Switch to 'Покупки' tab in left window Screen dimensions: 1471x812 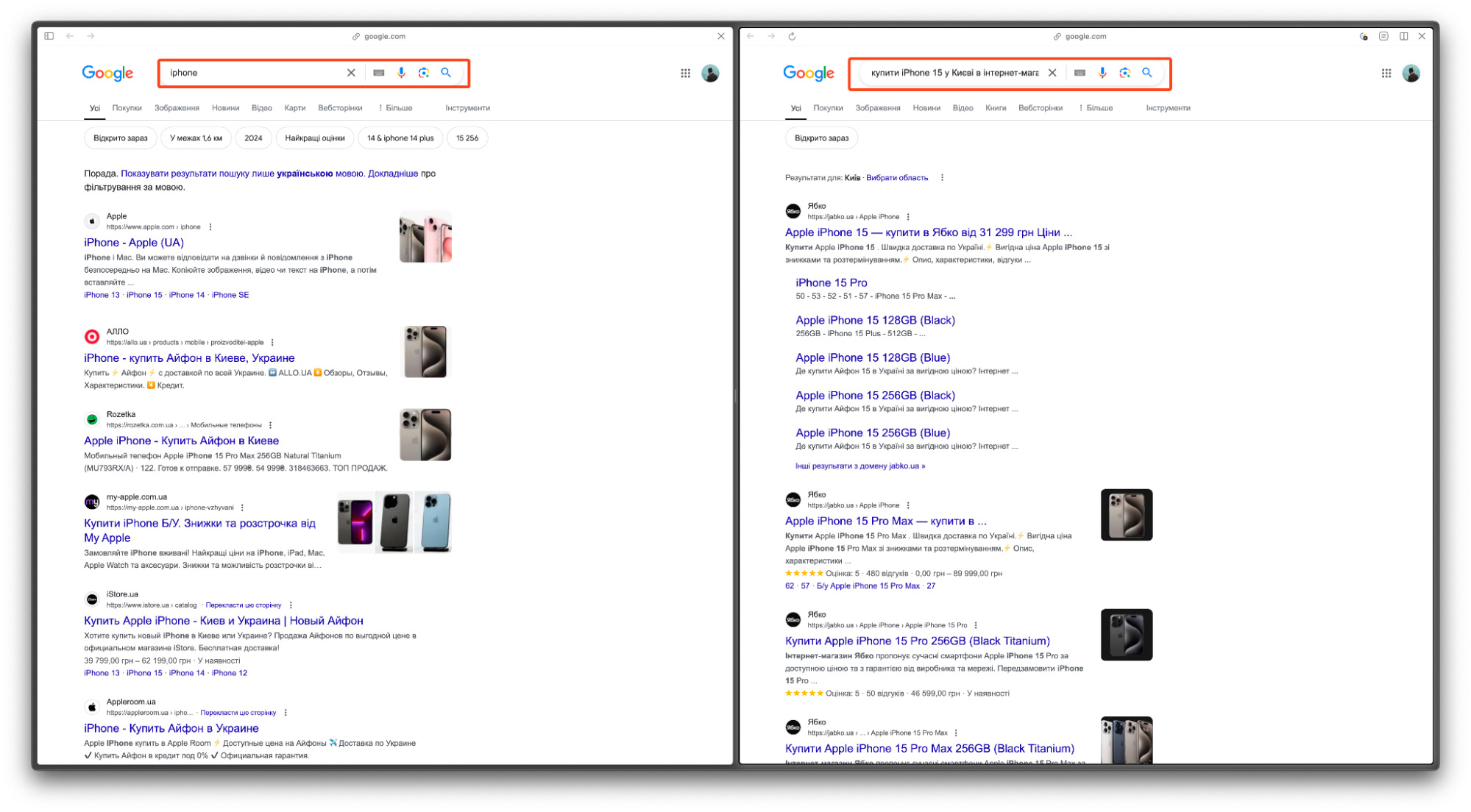pyautogui.click(x=127, y=108)
